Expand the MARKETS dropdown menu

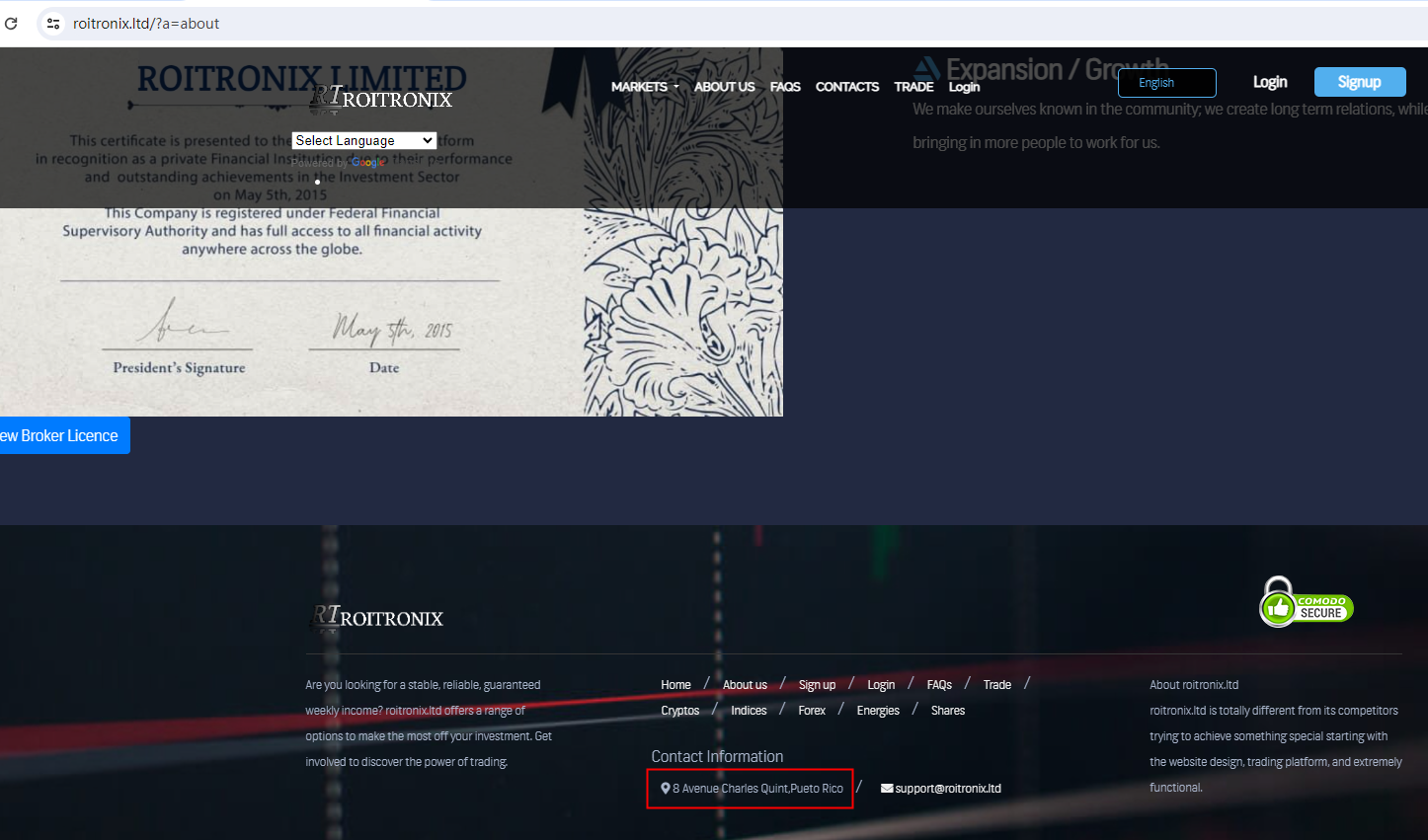(645, 87)
